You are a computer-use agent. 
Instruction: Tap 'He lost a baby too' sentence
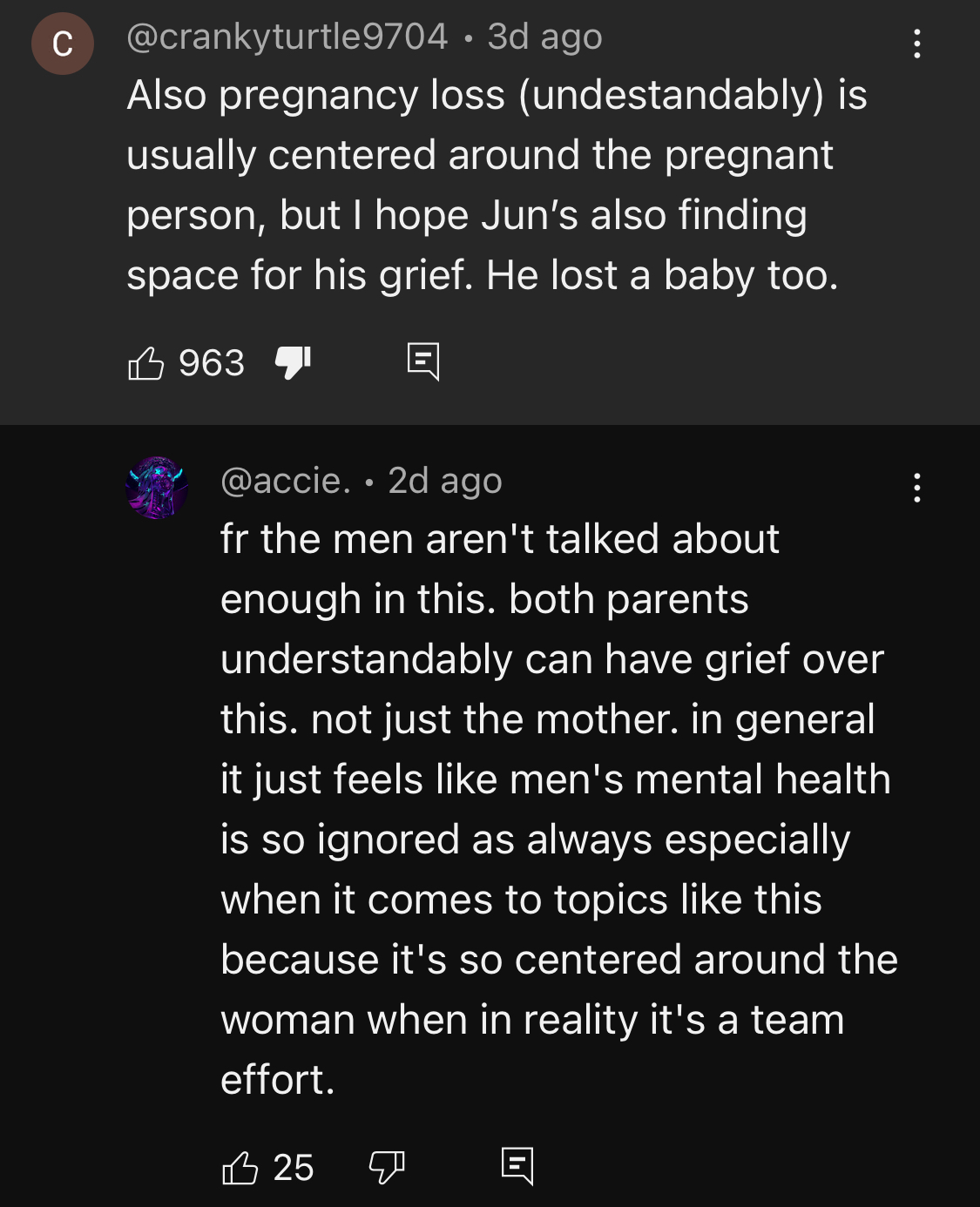tap(662, 275)
